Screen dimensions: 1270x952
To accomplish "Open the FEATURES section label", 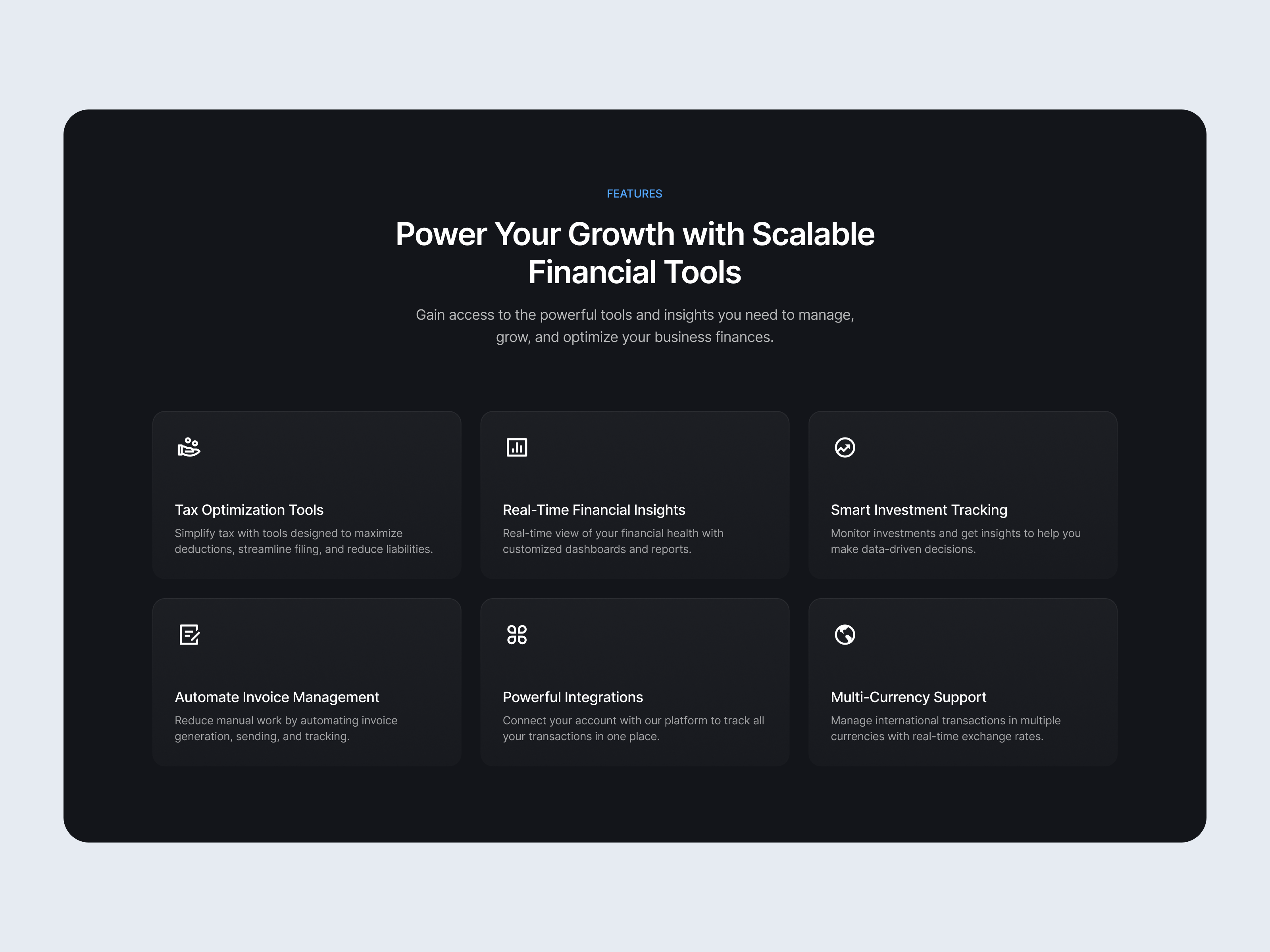I will click(634, 194).
